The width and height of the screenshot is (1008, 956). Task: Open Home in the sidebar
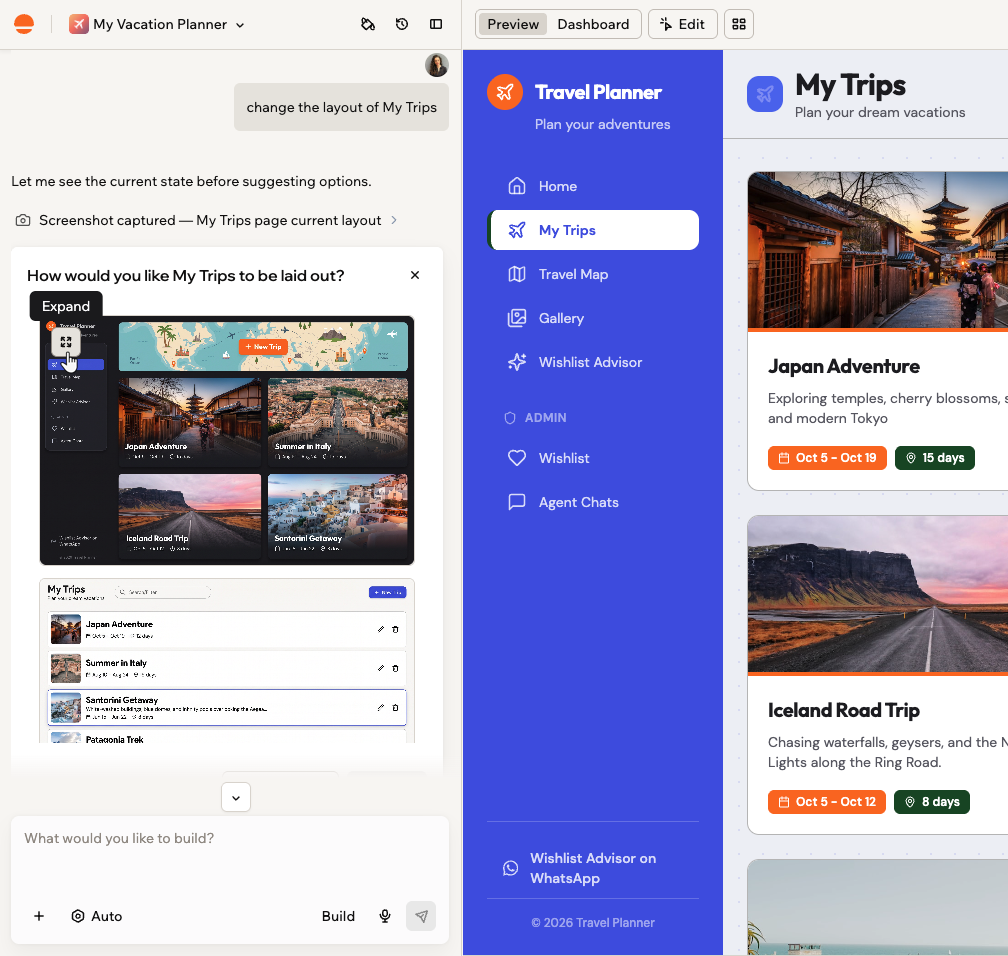593,186
